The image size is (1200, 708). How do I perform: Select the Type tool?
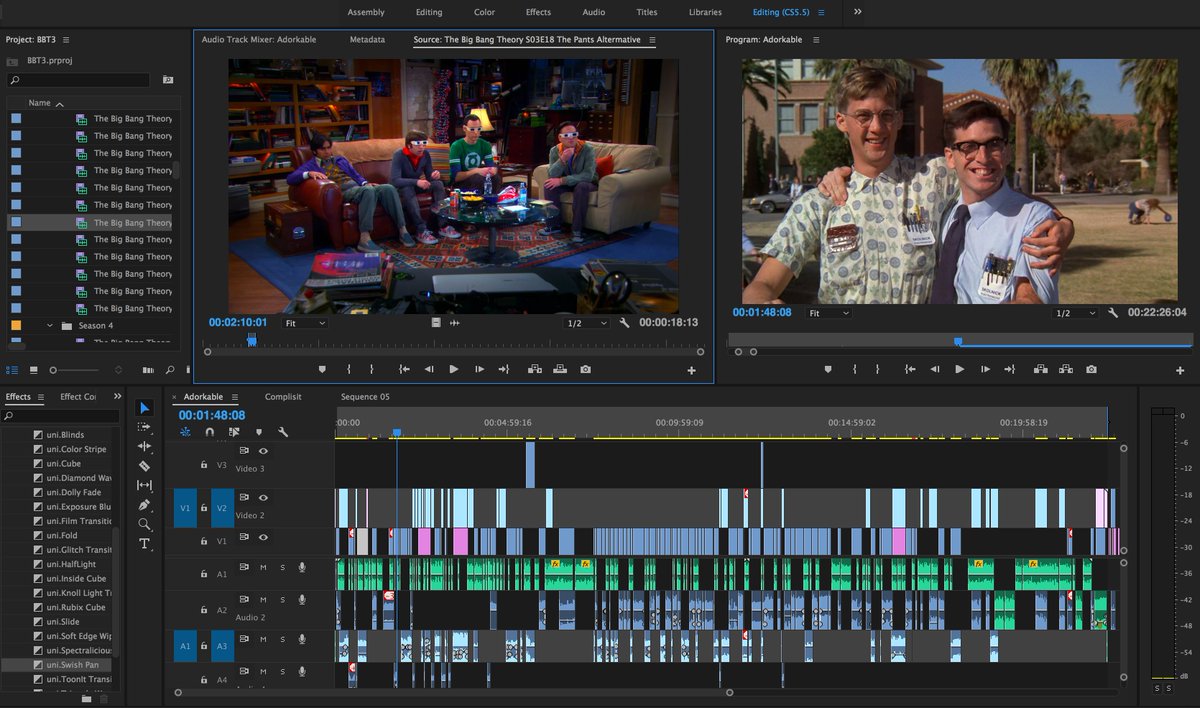point(144,544)
